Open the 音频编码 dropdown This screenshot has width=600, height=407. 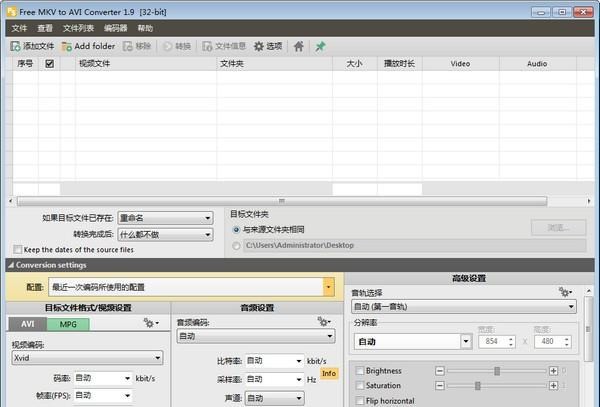[256, 336]
